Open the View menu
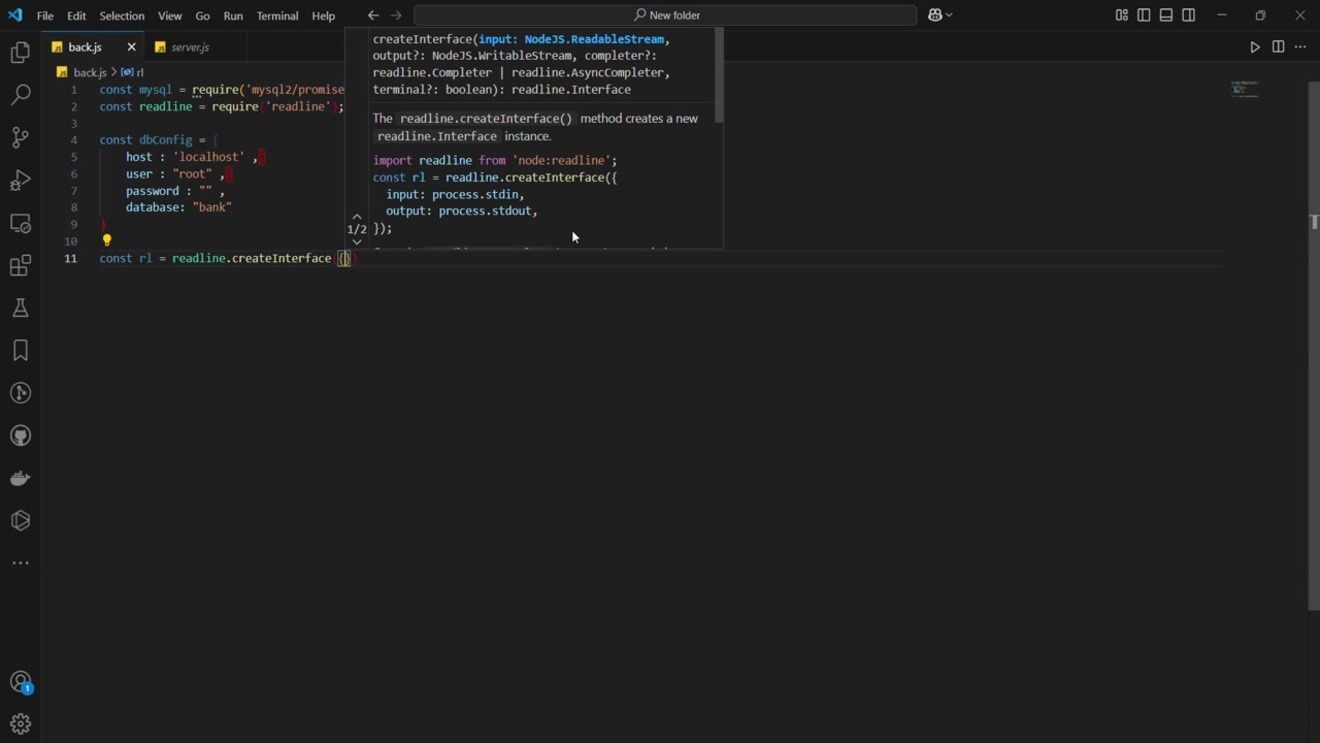The width and height of the screenshot is (1320, 743). tap(170, 16)
